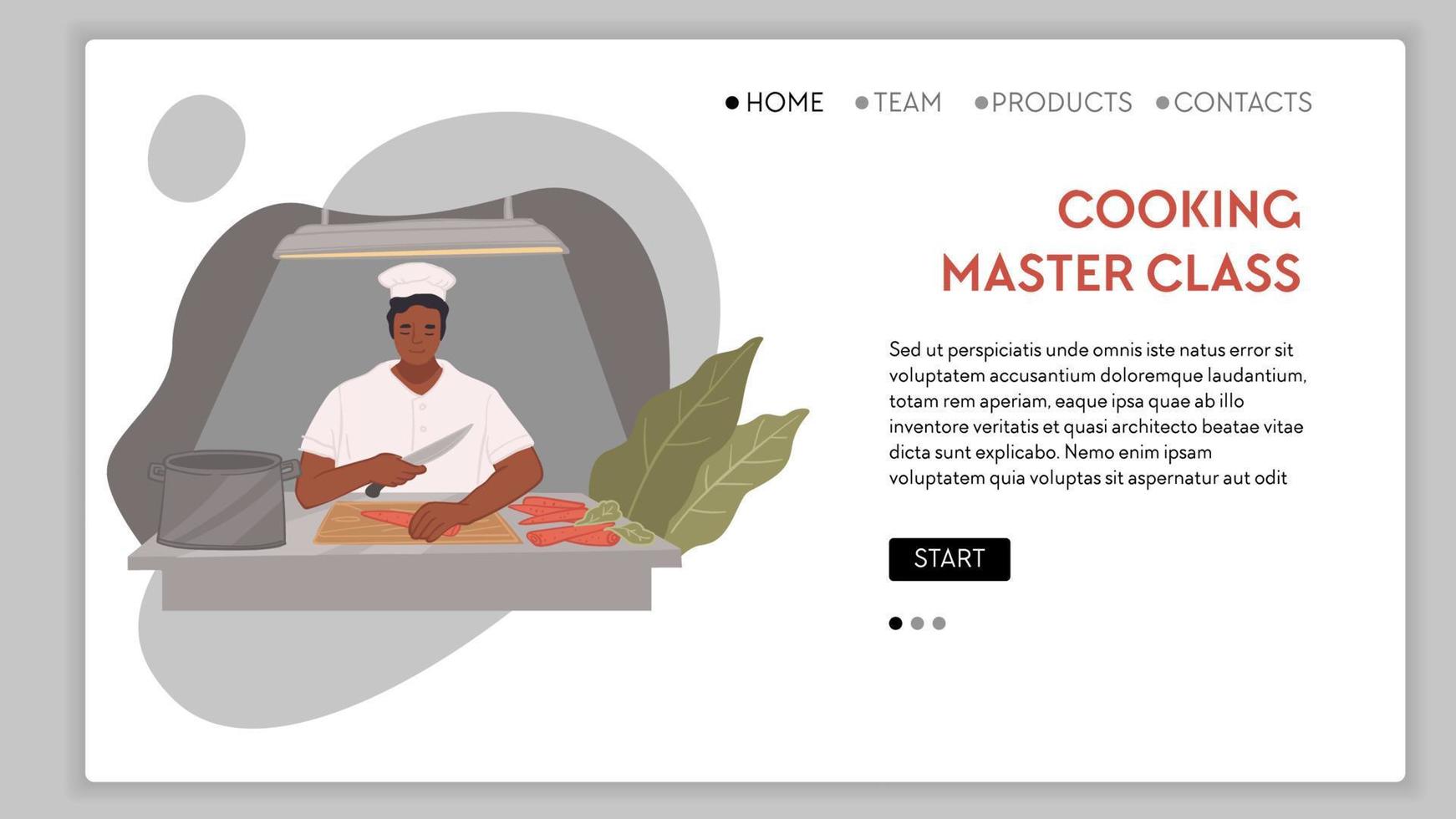Jump to the third carousel dot
Viewport: 1456px width, 819px height.
point(939,623)
